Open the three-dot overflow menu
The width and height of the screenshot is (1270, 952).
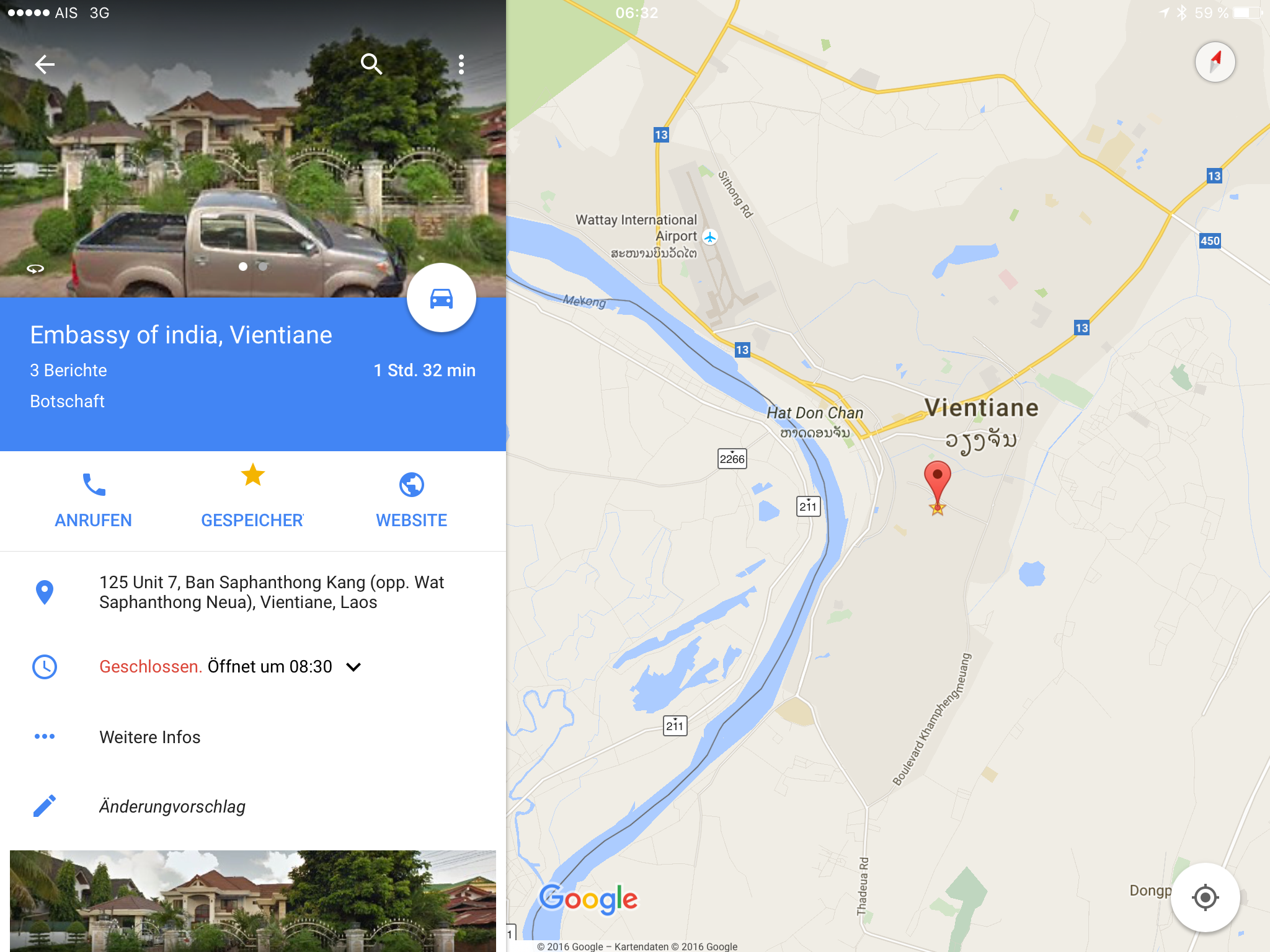pyautogui.click(x=461, y=64)
